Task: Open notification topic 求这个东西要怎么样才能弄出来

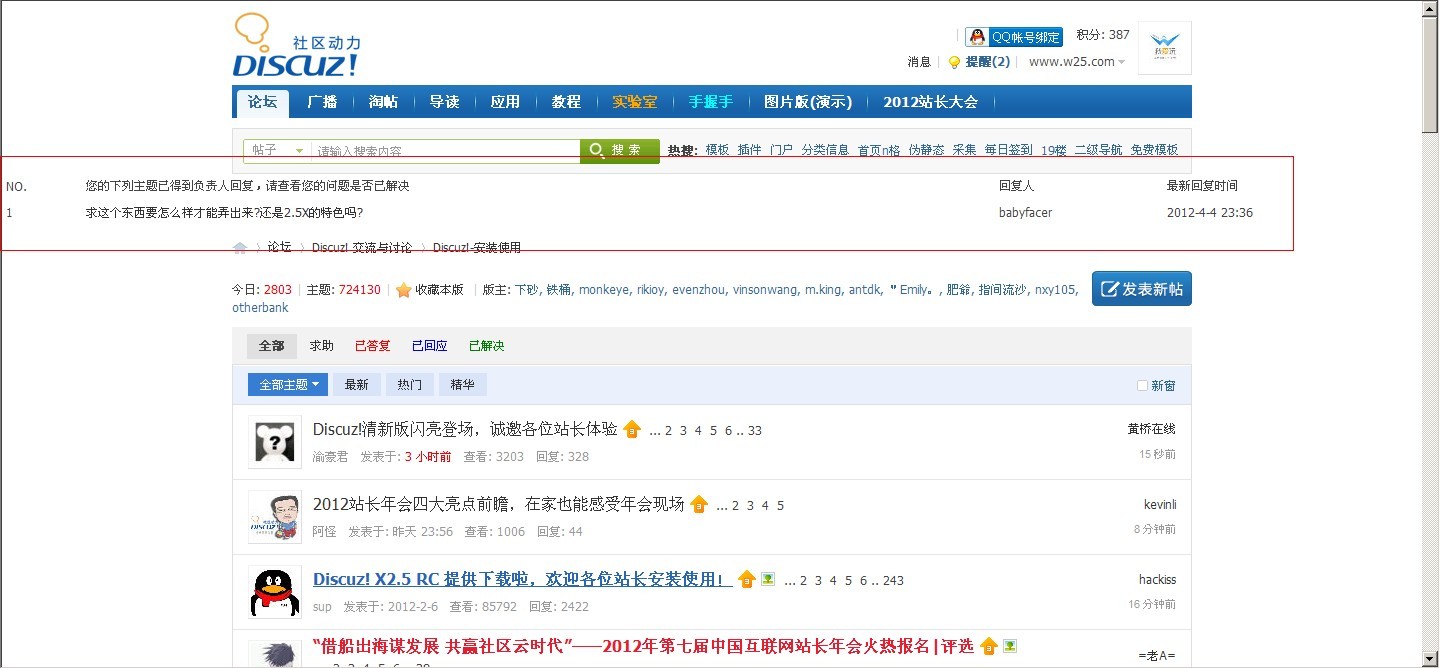Action: [x=224, y=213]
